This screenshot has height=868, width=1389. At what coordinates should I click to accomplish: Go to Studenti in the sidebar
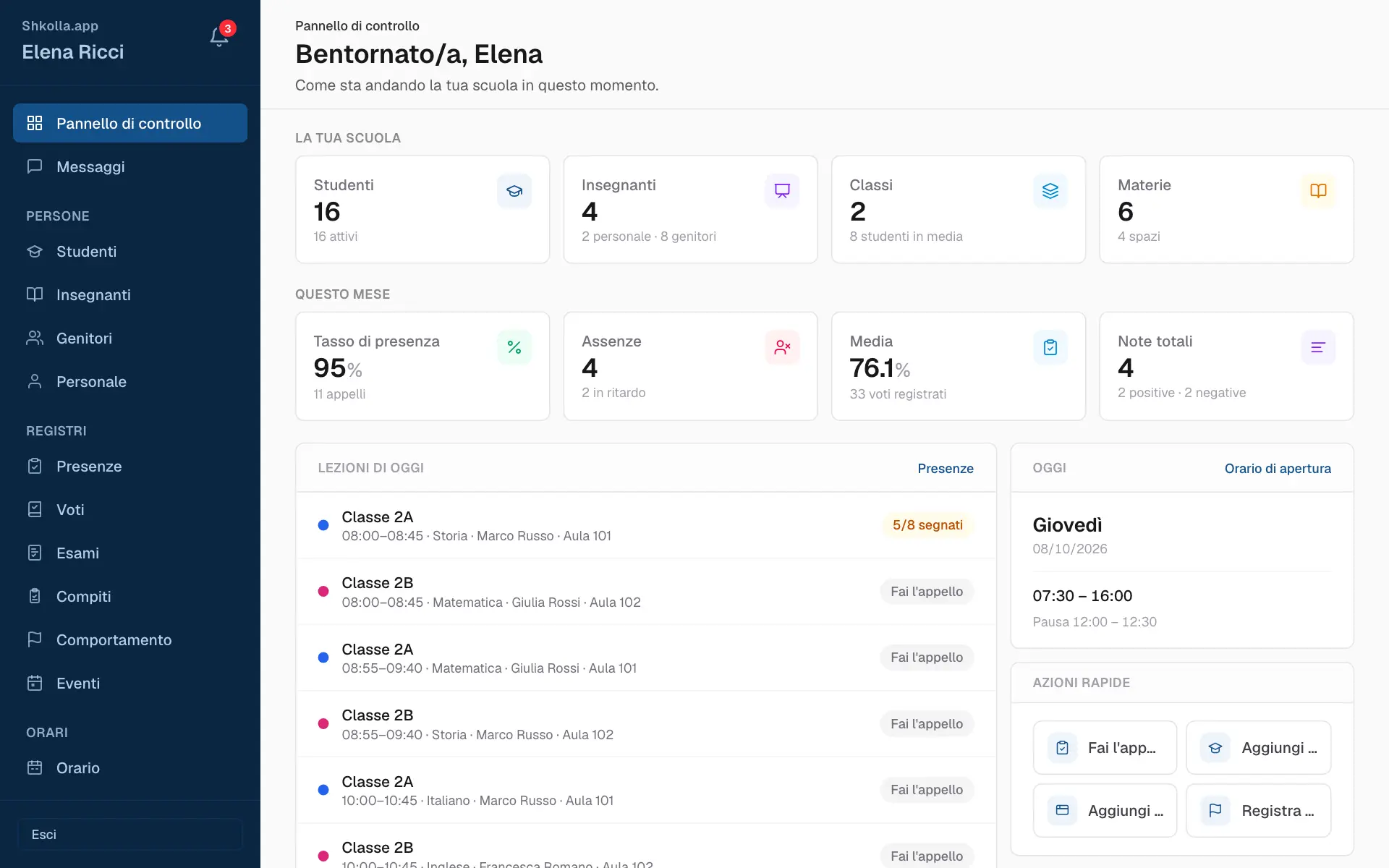click(130, 251)
